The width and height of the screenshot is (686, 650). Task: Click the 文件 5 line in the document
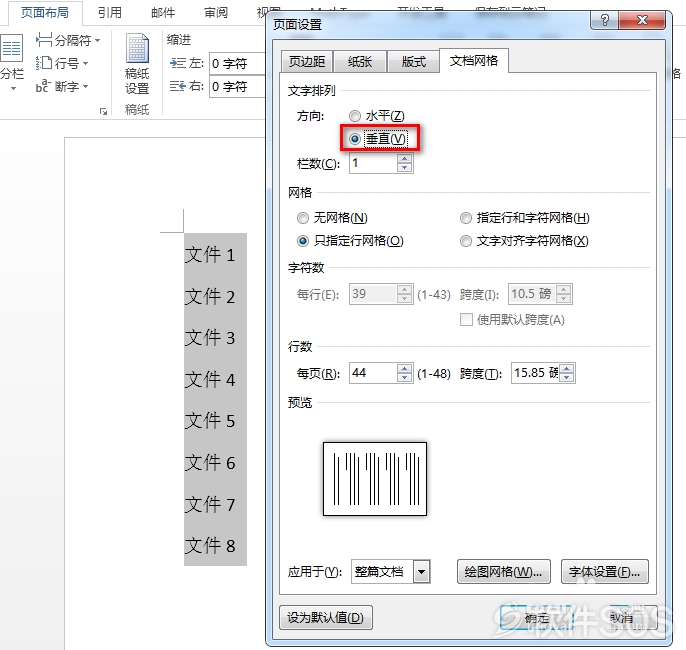pos(210,421)
